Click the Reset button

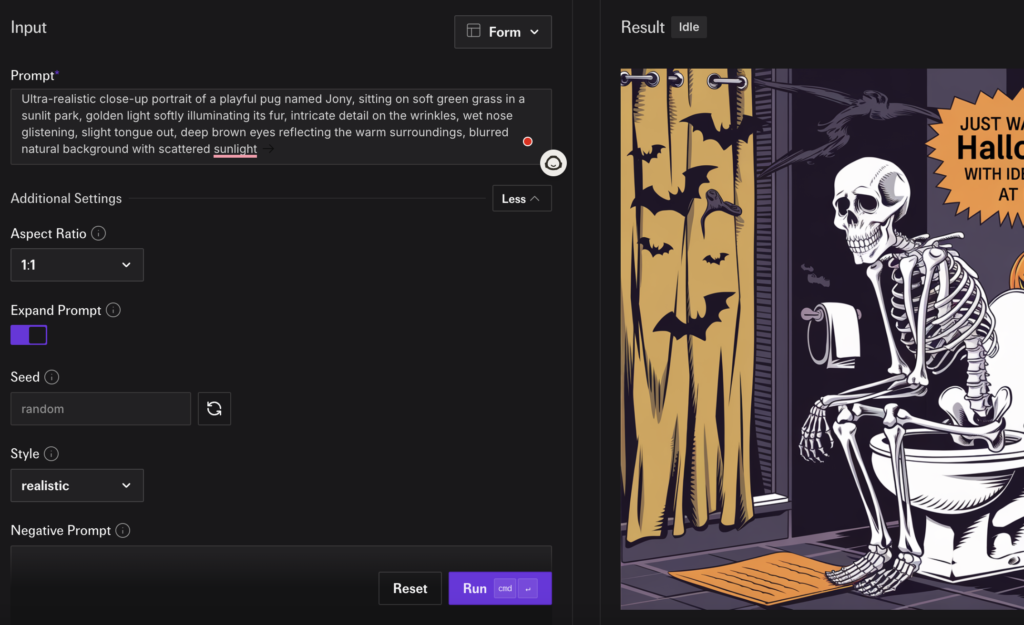pyautogui.click(x=410, y=589)
